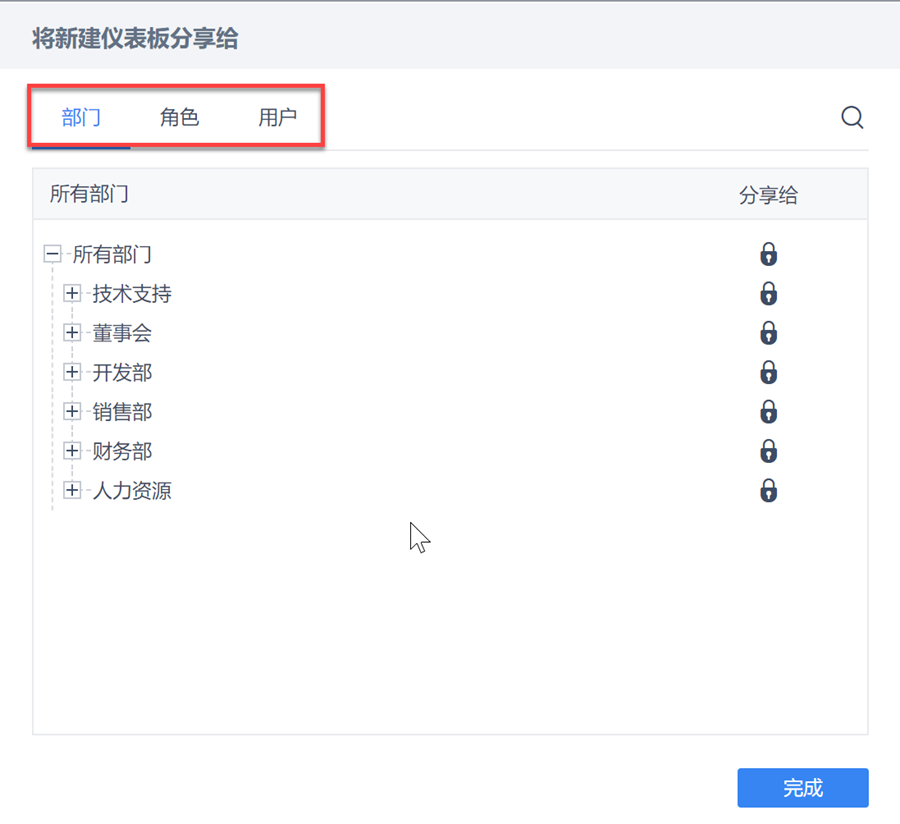
Task: Expand the 人力资源 department node
Action: pyautogui.click(x=72, y=491)
